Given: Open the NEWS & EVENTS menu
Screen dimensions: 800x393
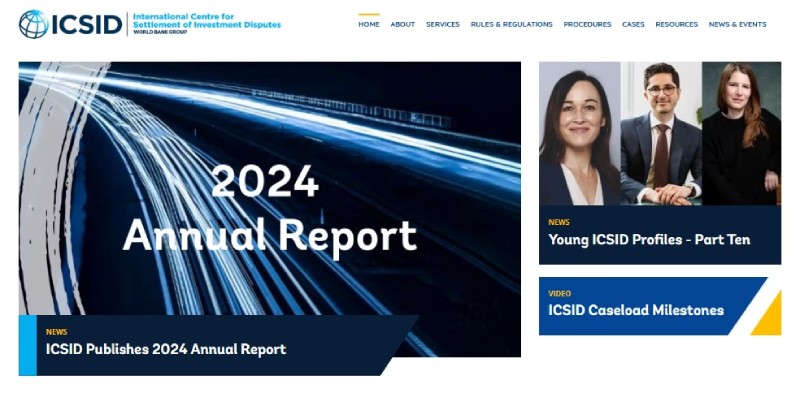Looking at the screenshot, I should click(737, 24).
